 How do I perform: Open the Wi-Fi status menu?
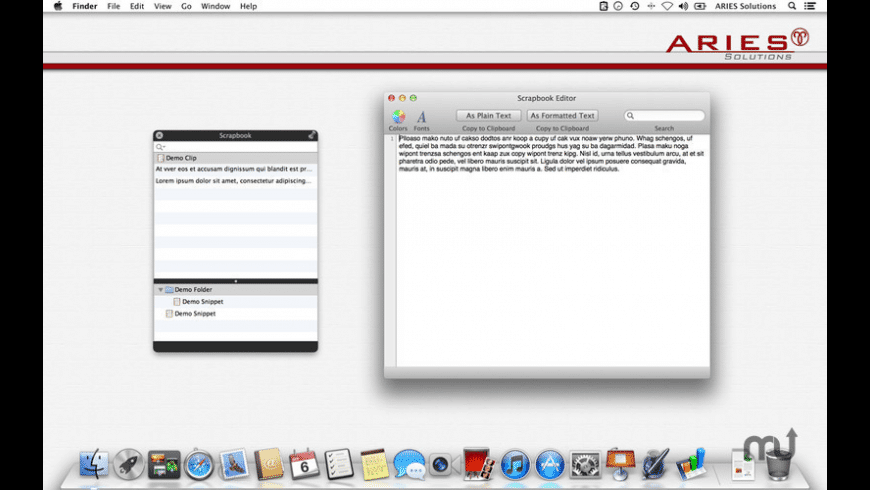tap(667, 6)
